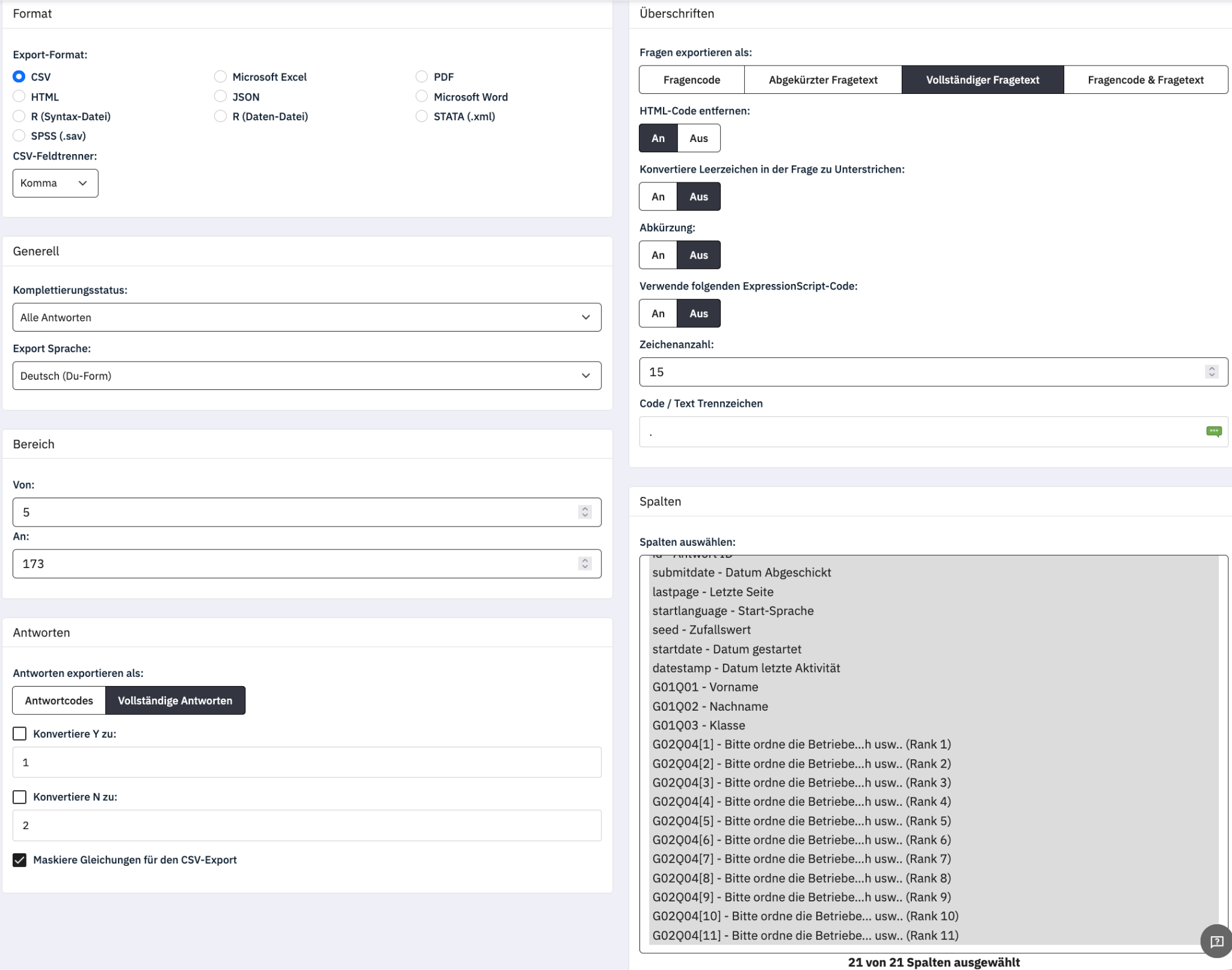Select 'startlanguage - Start-Sprache' column
Viewport: 1232px width, 970px height.
[934, 611]
